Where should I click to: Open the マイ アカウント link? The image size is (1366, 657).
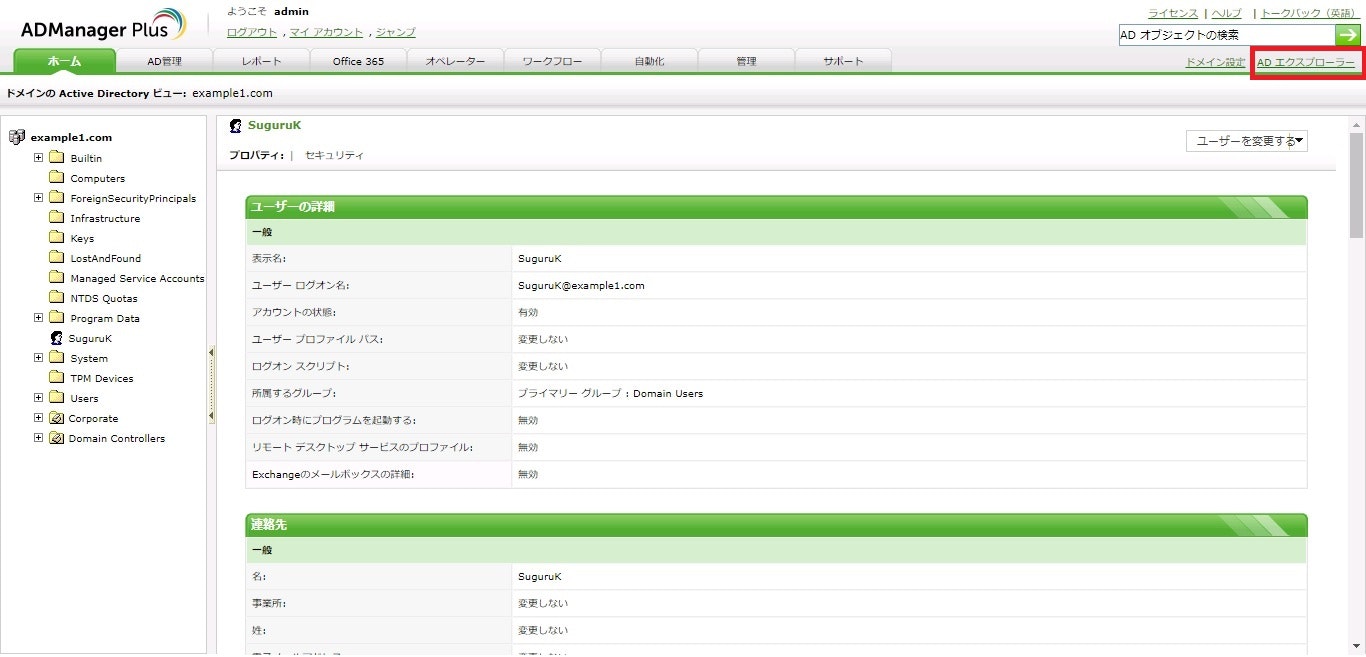tap(326, 32)
